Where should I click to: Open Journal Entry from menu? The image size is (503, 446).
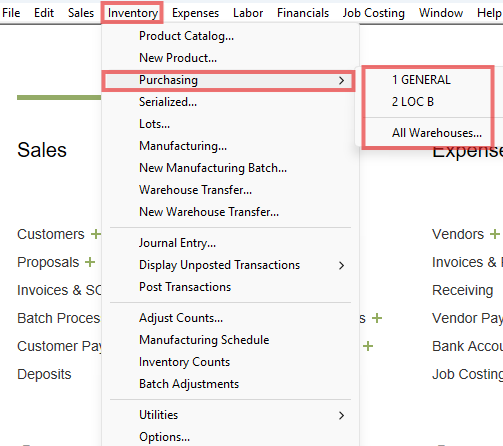(x=177, y=243)
